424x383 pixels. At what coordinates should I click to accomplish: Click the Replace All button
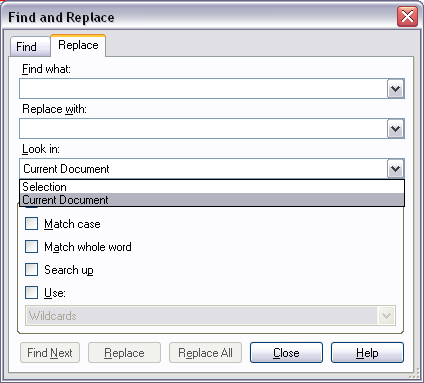tap(205, 353)
